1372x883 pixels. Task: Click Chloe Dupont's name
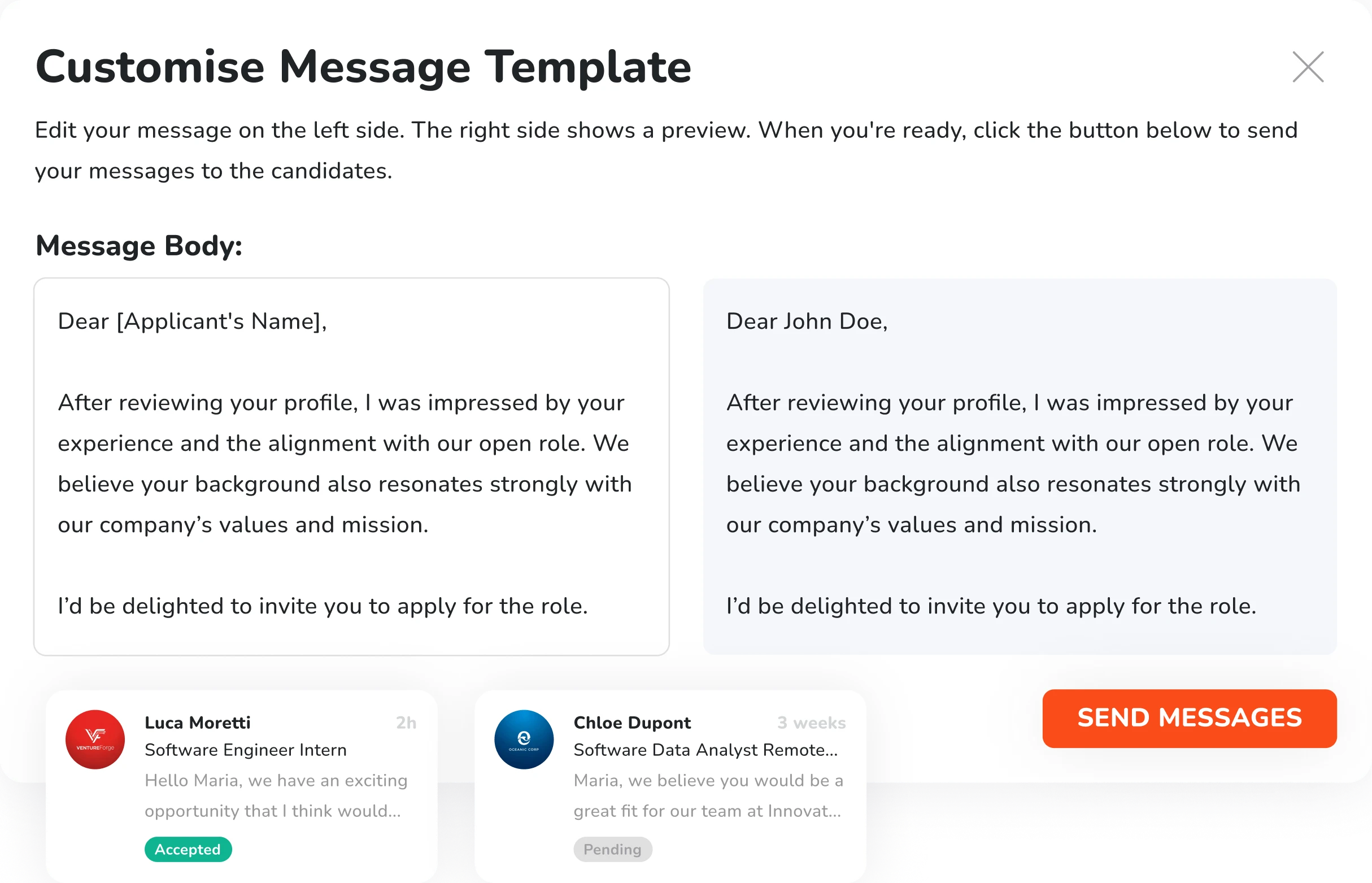tap(632, 723)
